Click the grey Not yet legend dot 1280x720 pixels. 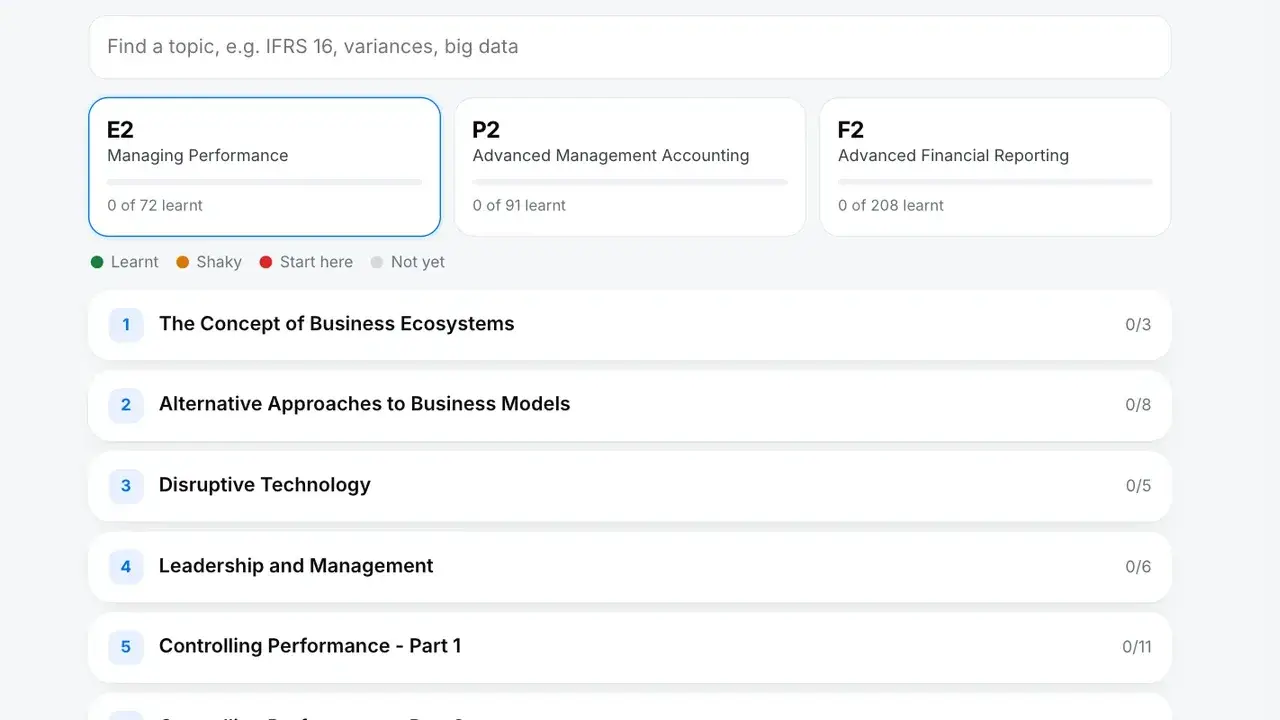[x=377, y=262]
